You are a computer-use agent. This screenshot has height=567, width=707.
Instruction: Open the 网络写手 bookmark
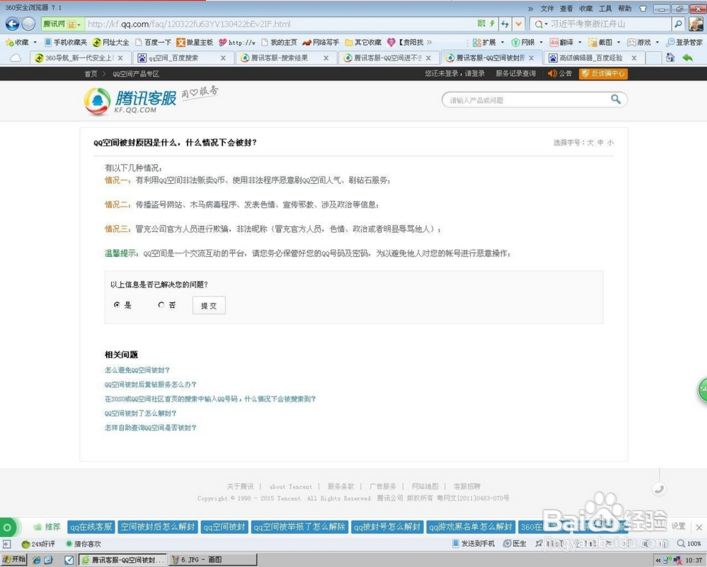click(x=321, y=42)
